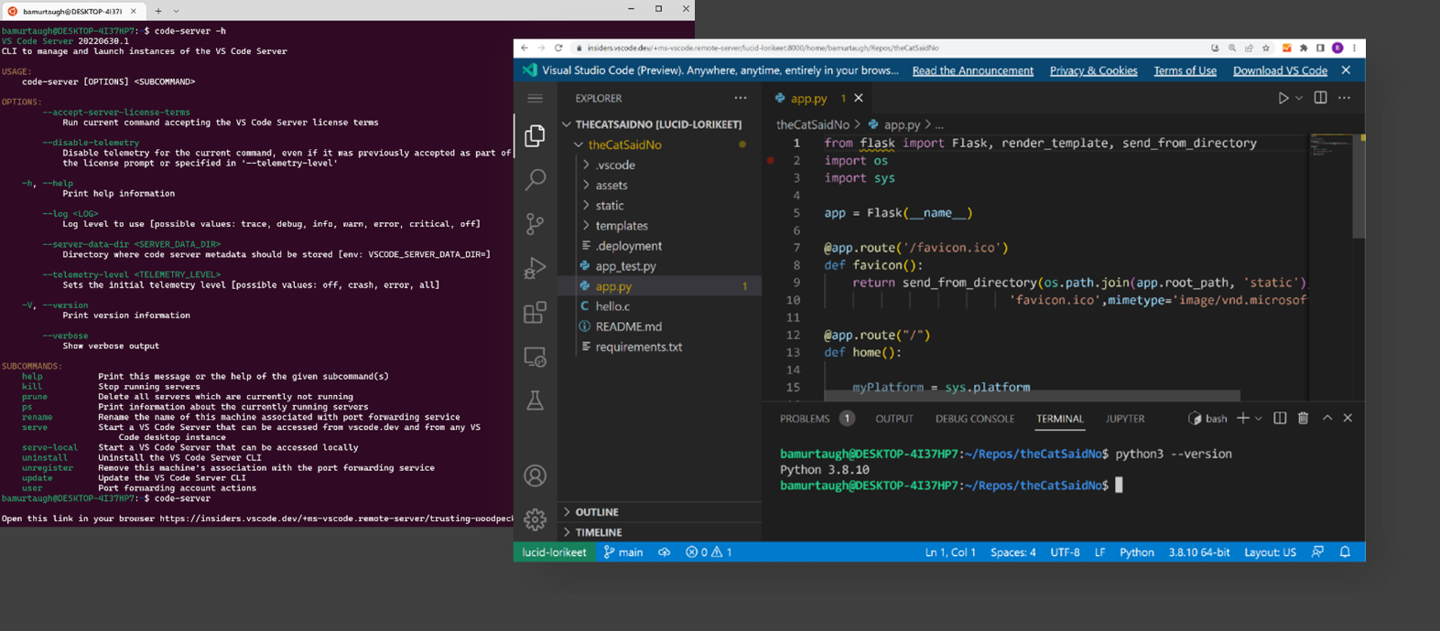Click the Accounts icon in activity bar

[535, 476]
